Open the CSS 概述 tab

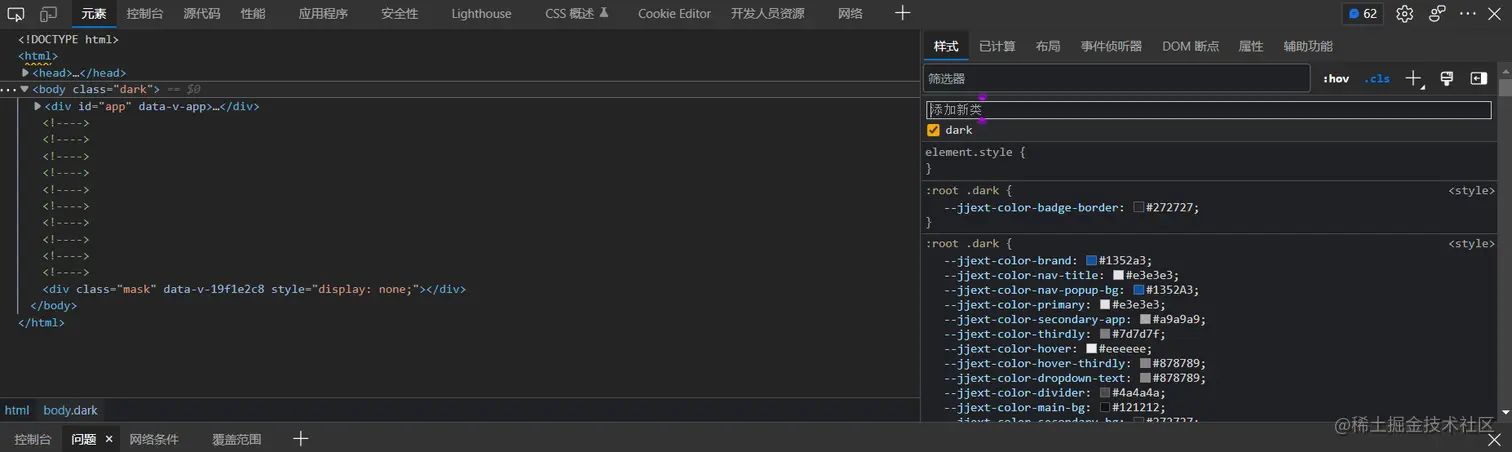point(576,14)
